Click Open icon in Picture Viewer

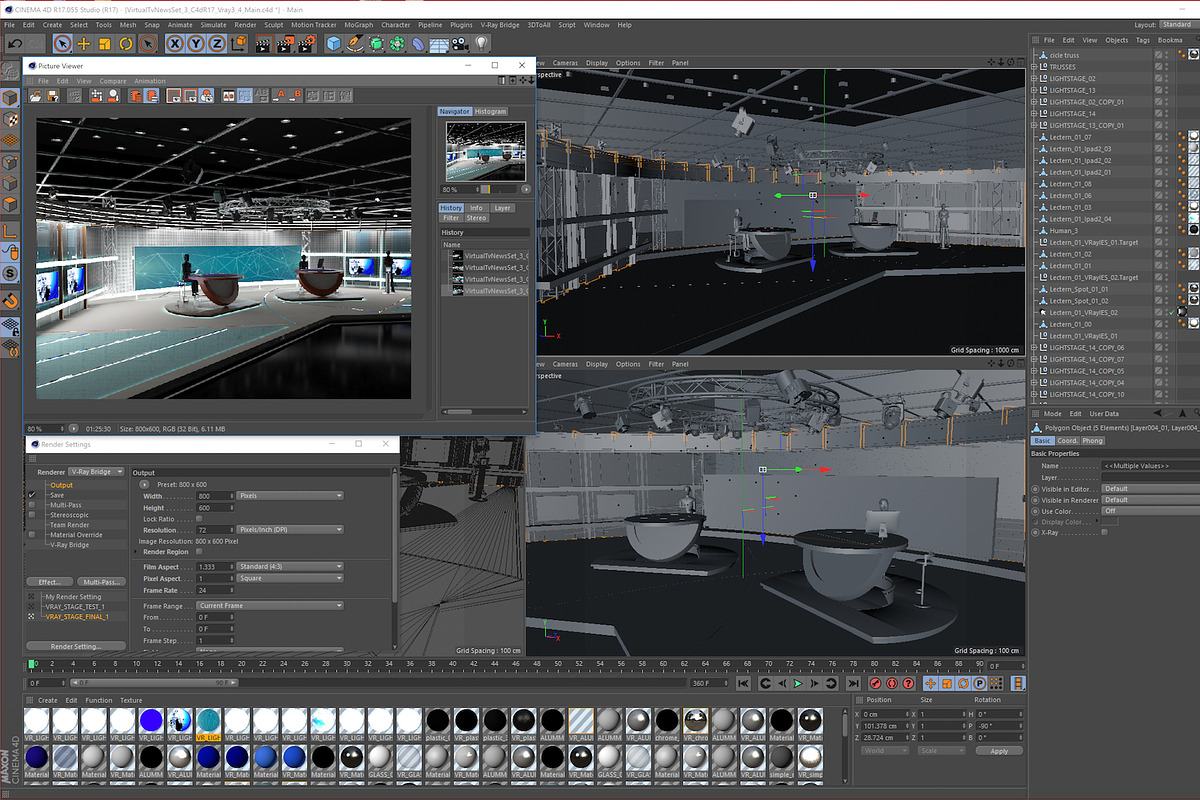[36, 96]
